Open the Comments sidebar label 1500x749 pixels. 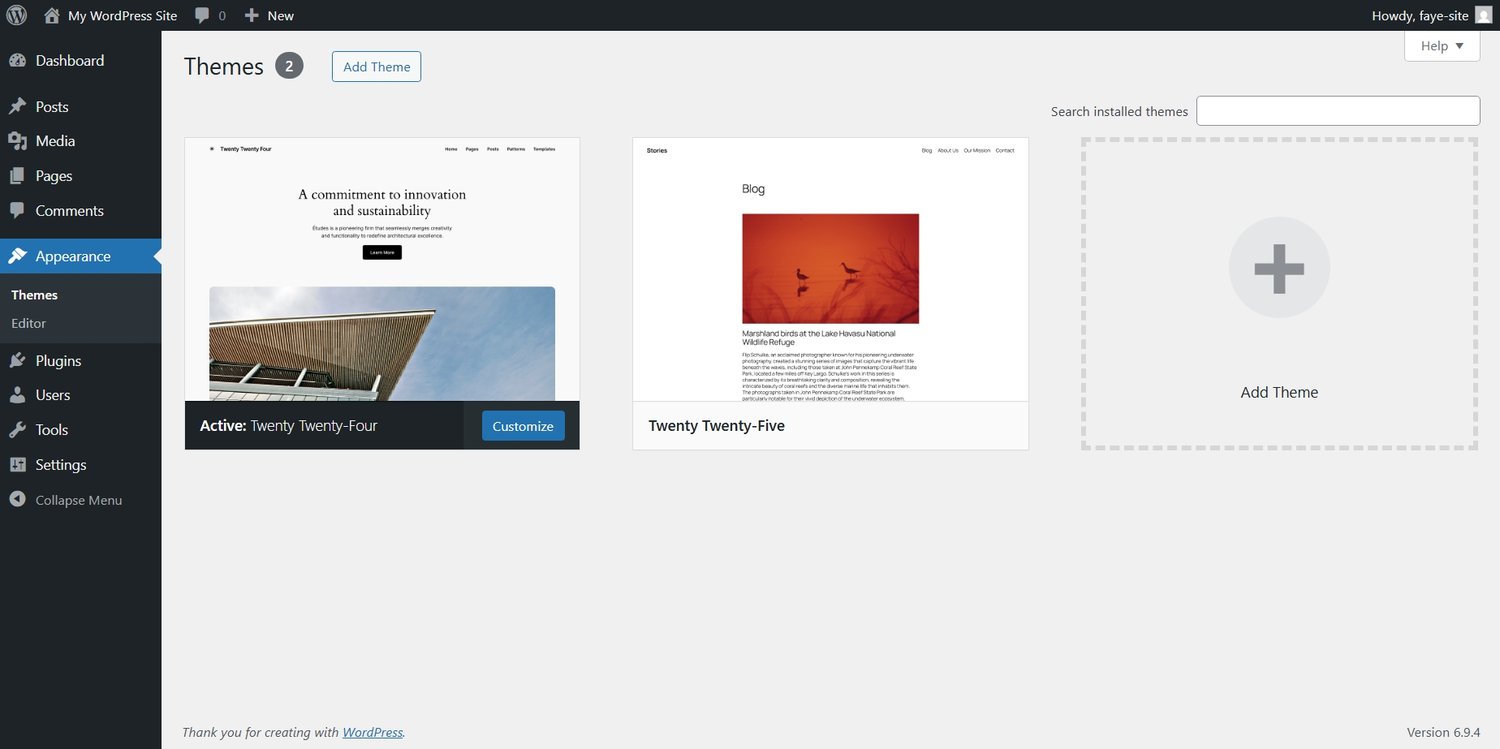pyautogui.click(x=70, y=211)
